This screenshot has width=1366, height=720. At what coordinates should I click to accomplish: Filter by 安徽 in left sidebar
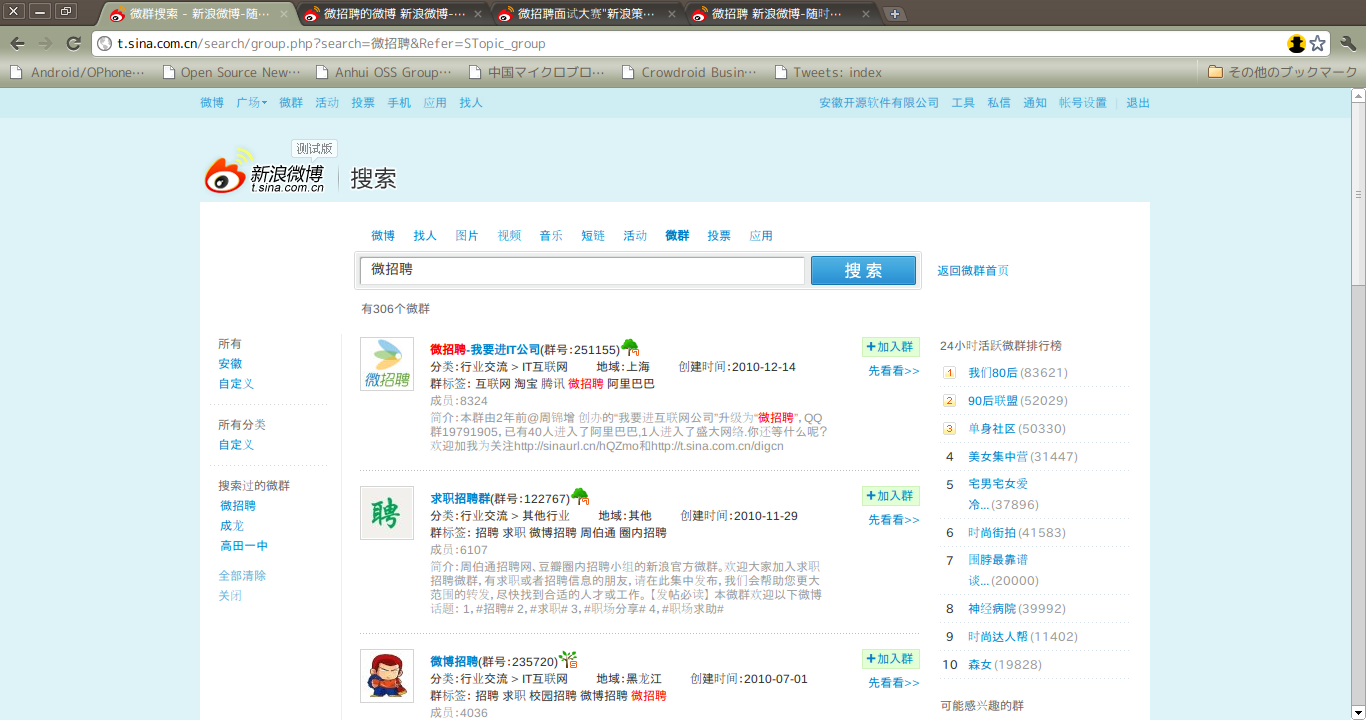230,364
